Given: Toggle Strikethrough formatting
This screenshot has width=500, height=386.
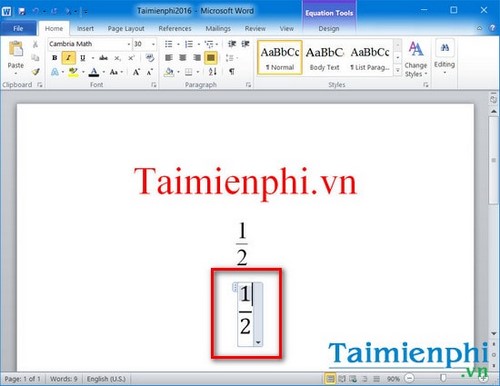Looking at the screenshot, I should tap(103, 58).
